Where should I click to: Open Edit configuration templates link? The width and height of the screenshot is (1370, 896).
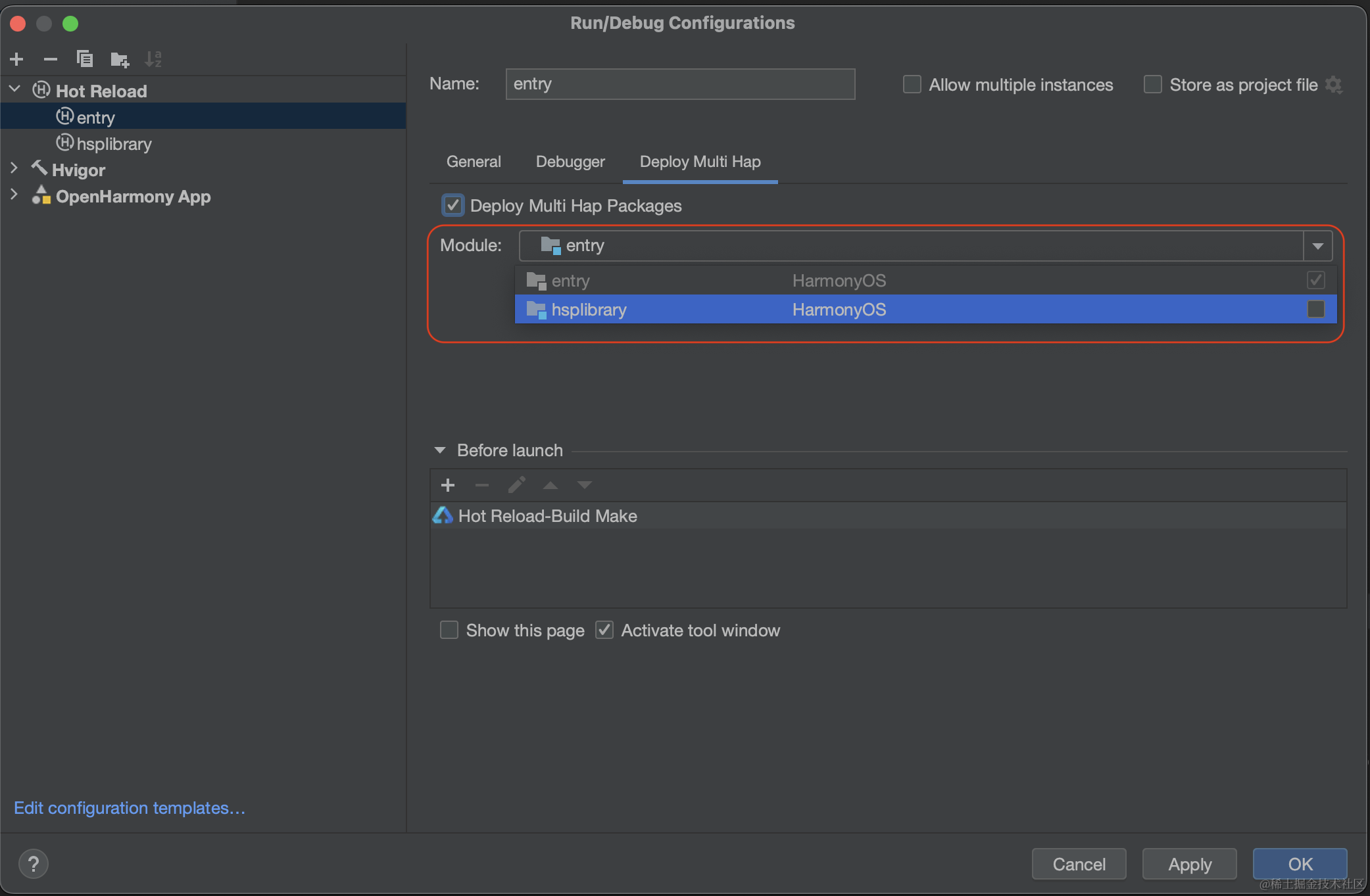[x=130, y=808]
